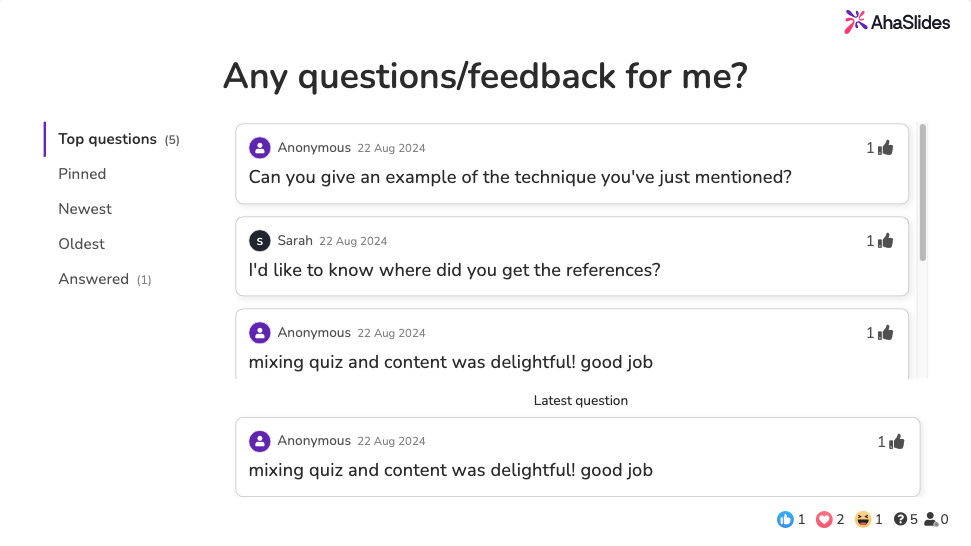Click the AhaSlides logo

point(897,22)
